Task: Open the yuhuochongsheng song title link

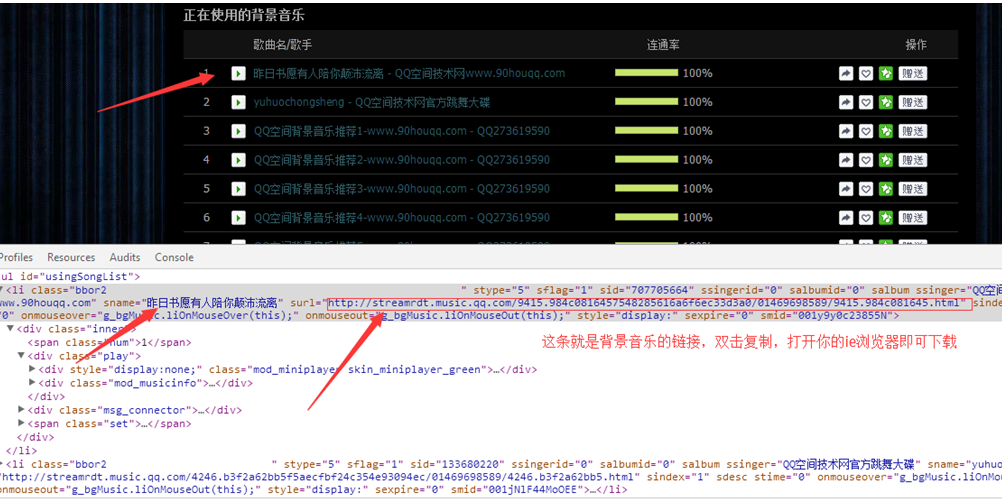Action: click(372, 102)
